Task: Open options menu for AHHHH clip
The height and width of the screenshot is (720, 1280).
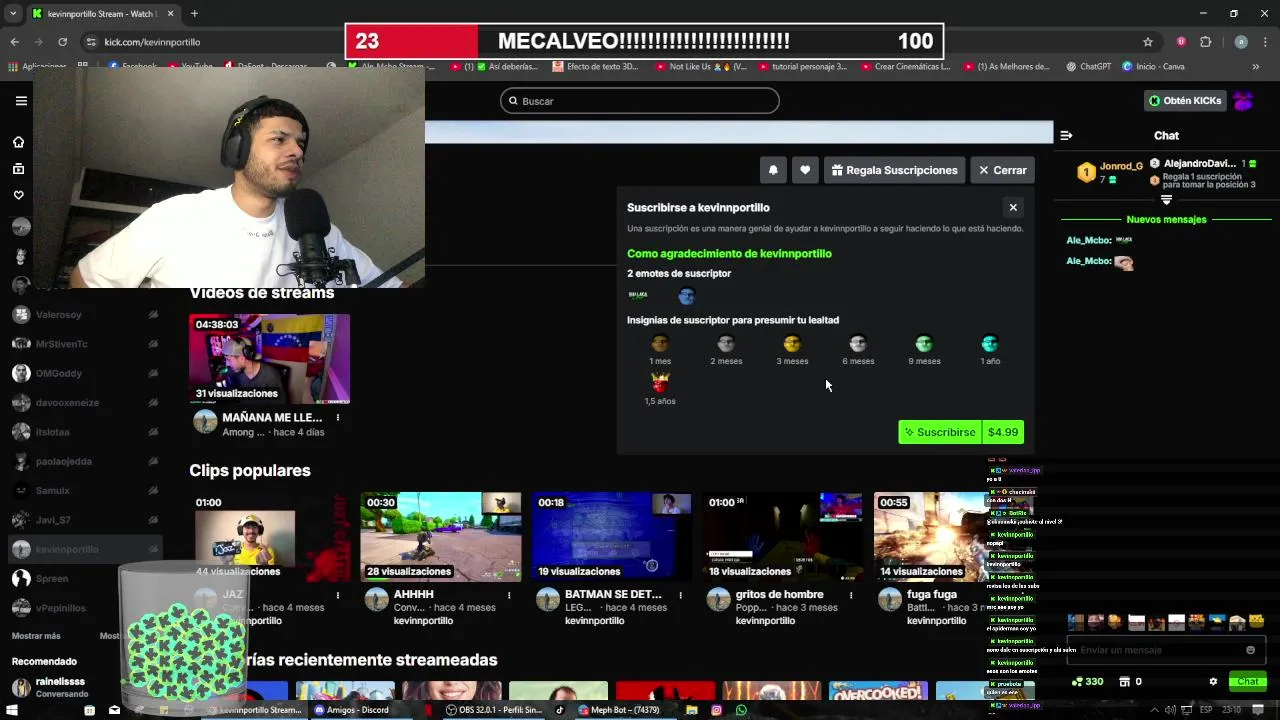Action: 509,595
